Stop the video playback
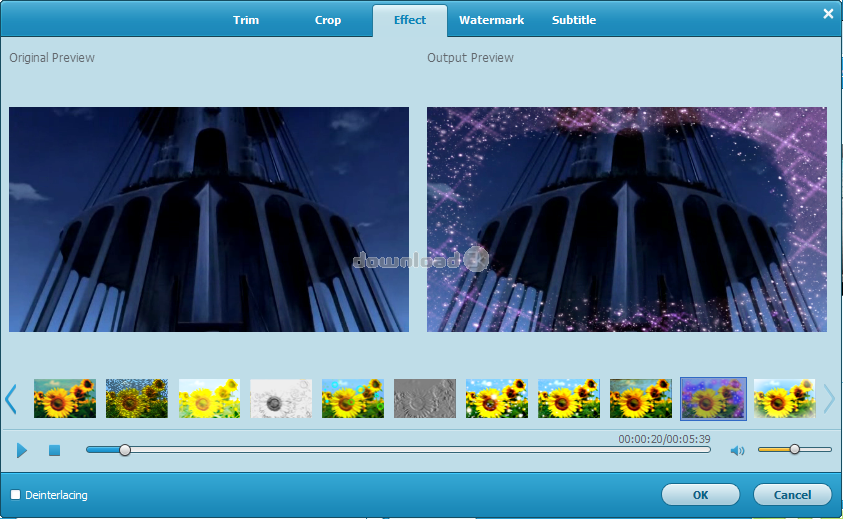This screenshot has width=843, height=519. (54, 450)
